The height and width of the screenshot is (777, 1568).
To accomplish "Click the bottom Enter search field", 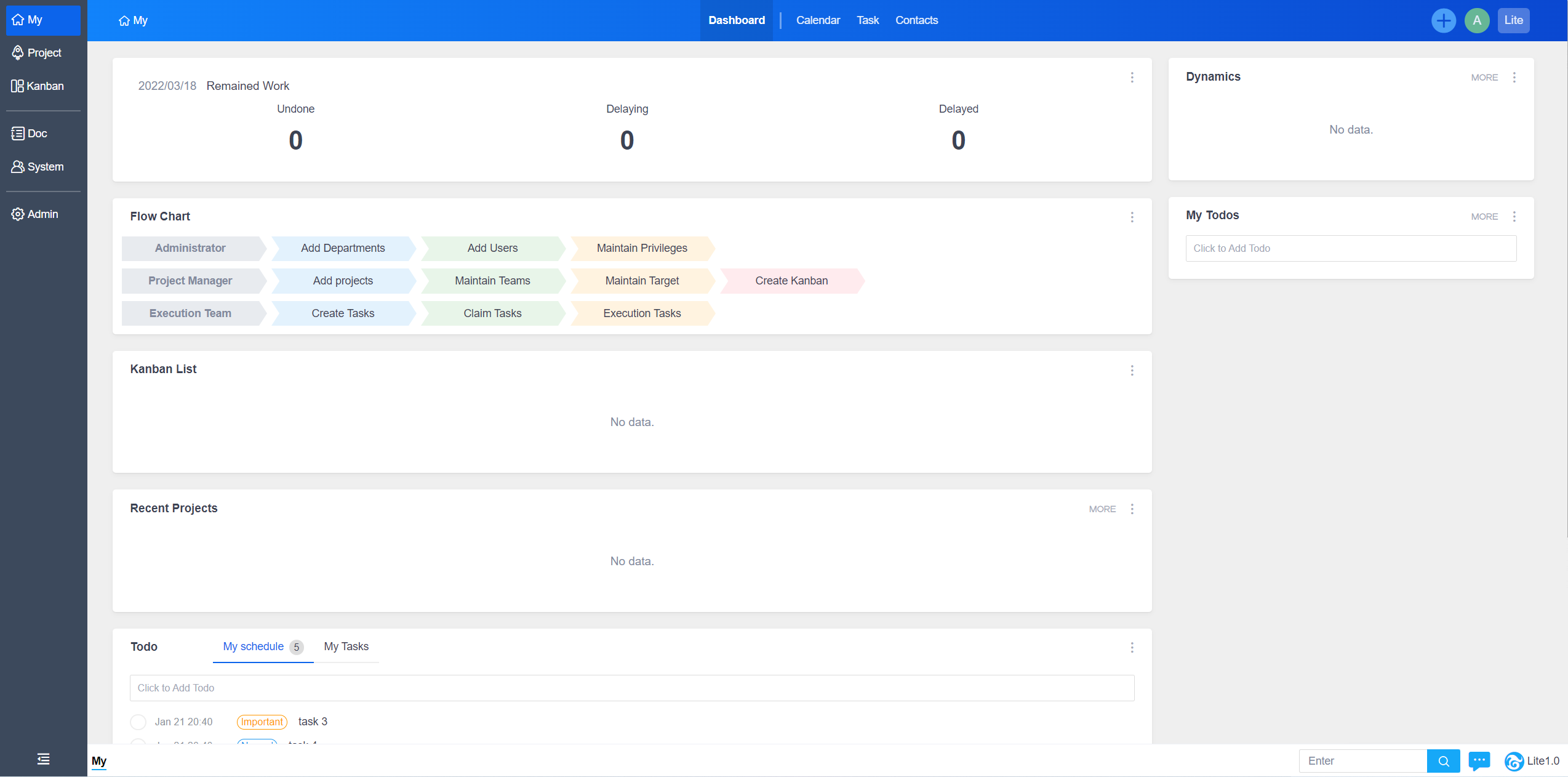I will [x=1362, y=761].
